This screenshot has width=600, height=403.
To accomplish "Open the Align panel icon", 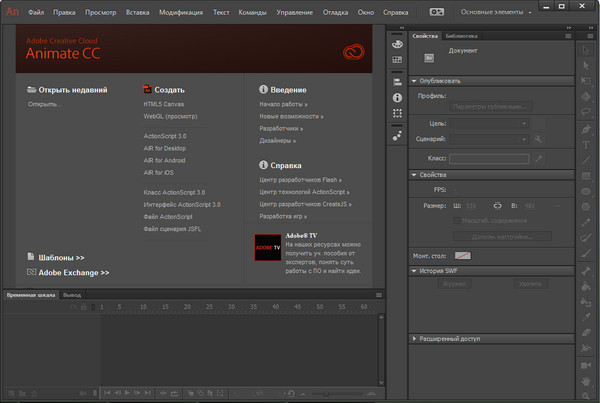I will click(x=398, y=81).
